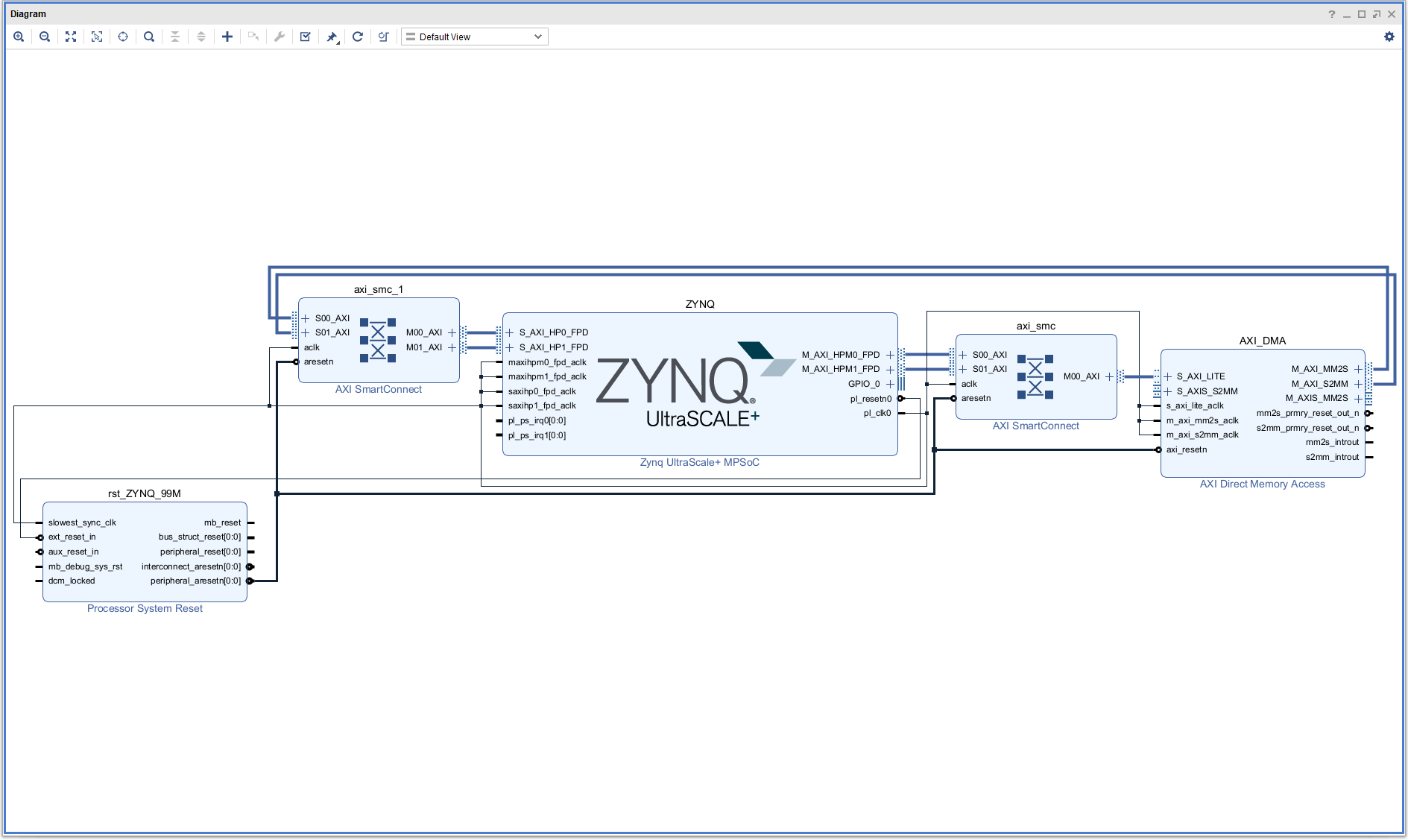
Task: Run Validate Design from the toolbar
Action: coord(306,37)
